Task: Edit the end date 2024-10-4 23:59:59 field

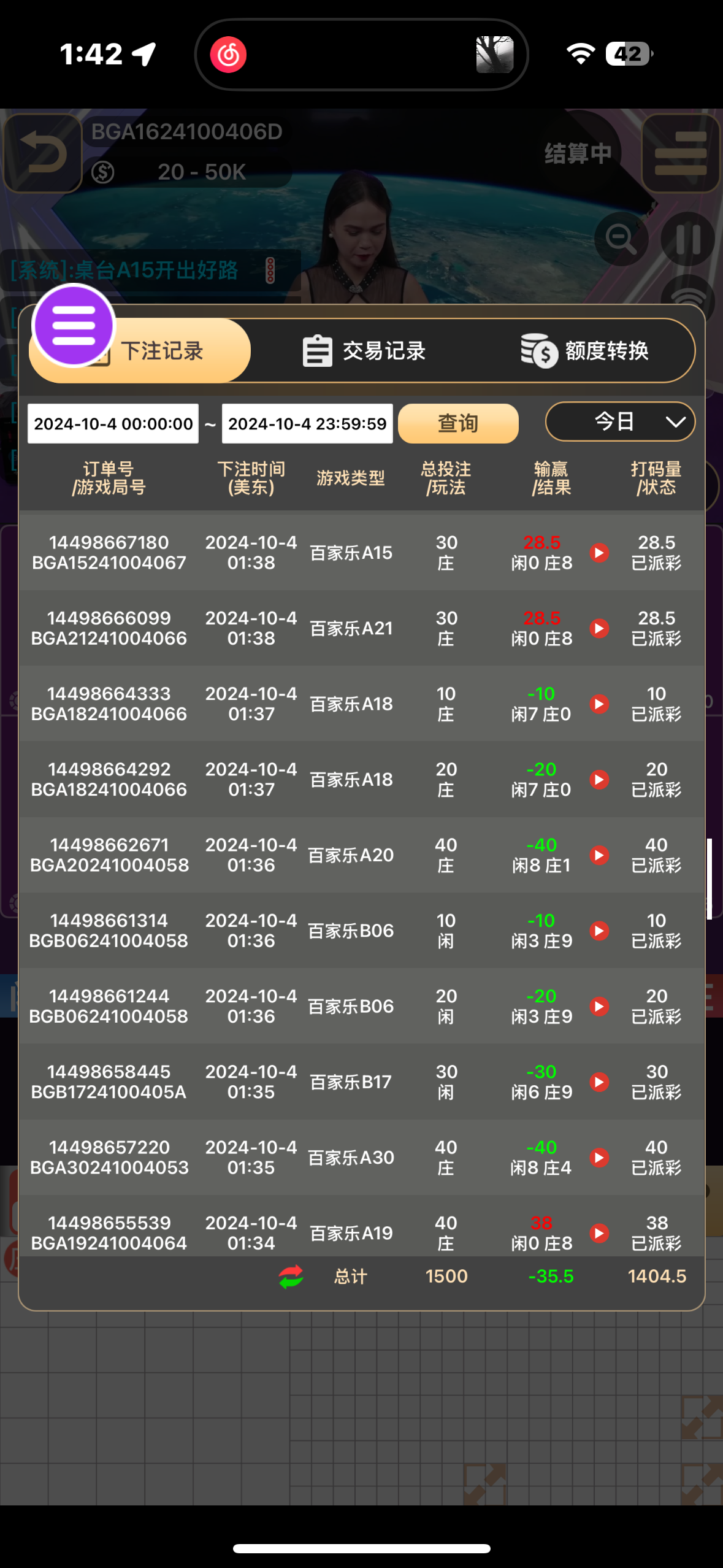Action: [x=307, y=423]
